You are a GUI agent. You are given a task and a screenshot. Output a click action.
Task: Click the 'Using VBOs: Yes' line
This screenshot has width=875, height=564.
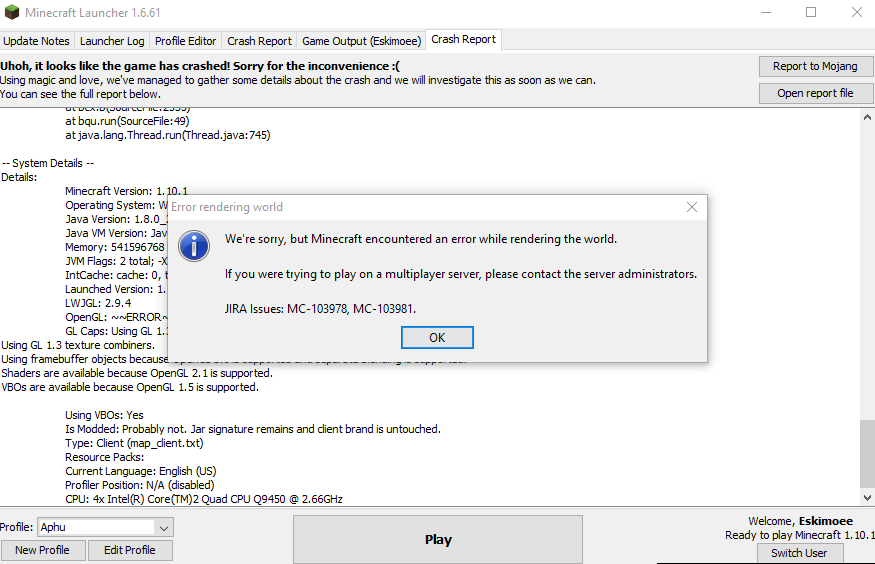[104, 415]
